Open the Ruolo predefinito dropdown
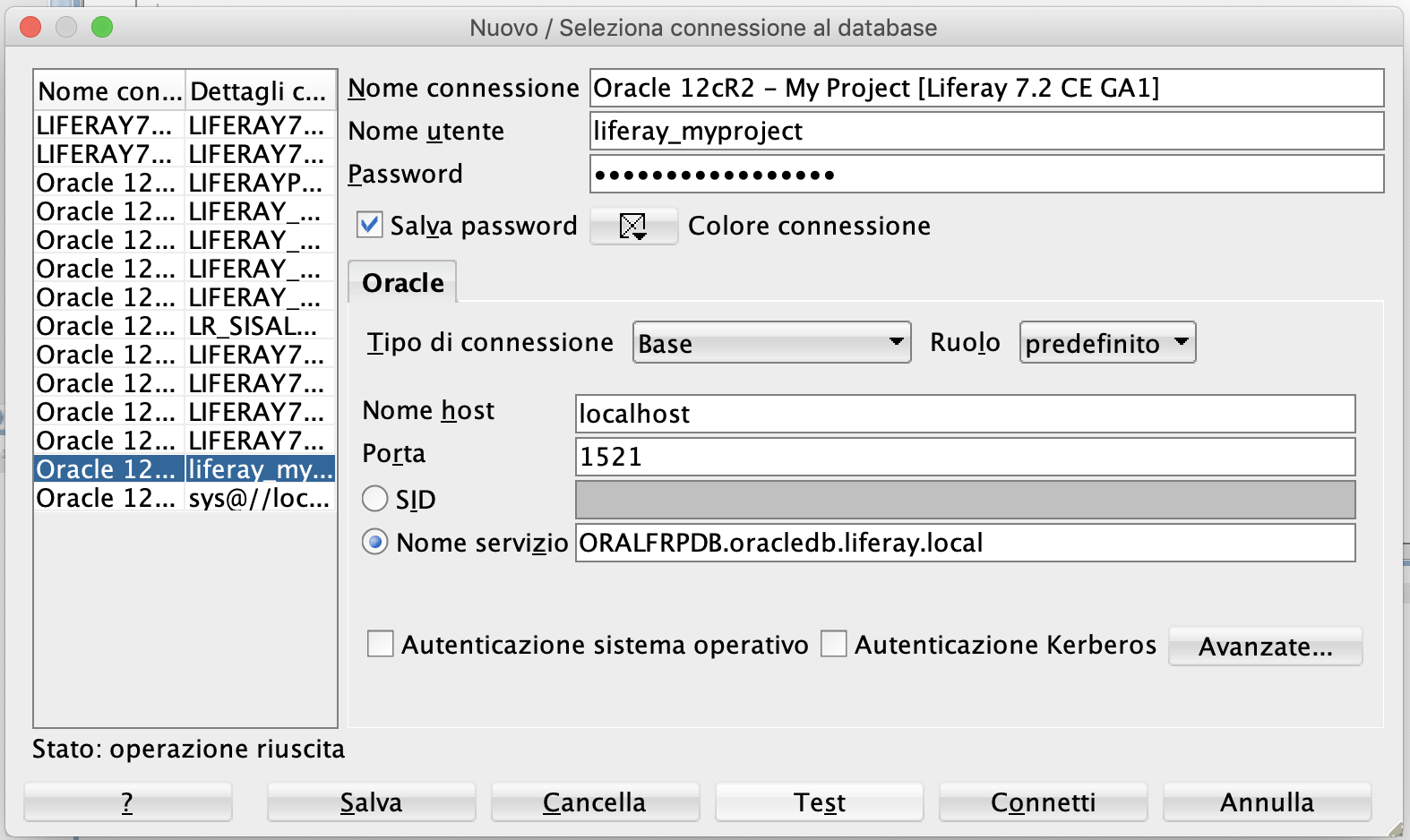Viewport: 1410px width, 840px height. click(x=1107, y=343)
